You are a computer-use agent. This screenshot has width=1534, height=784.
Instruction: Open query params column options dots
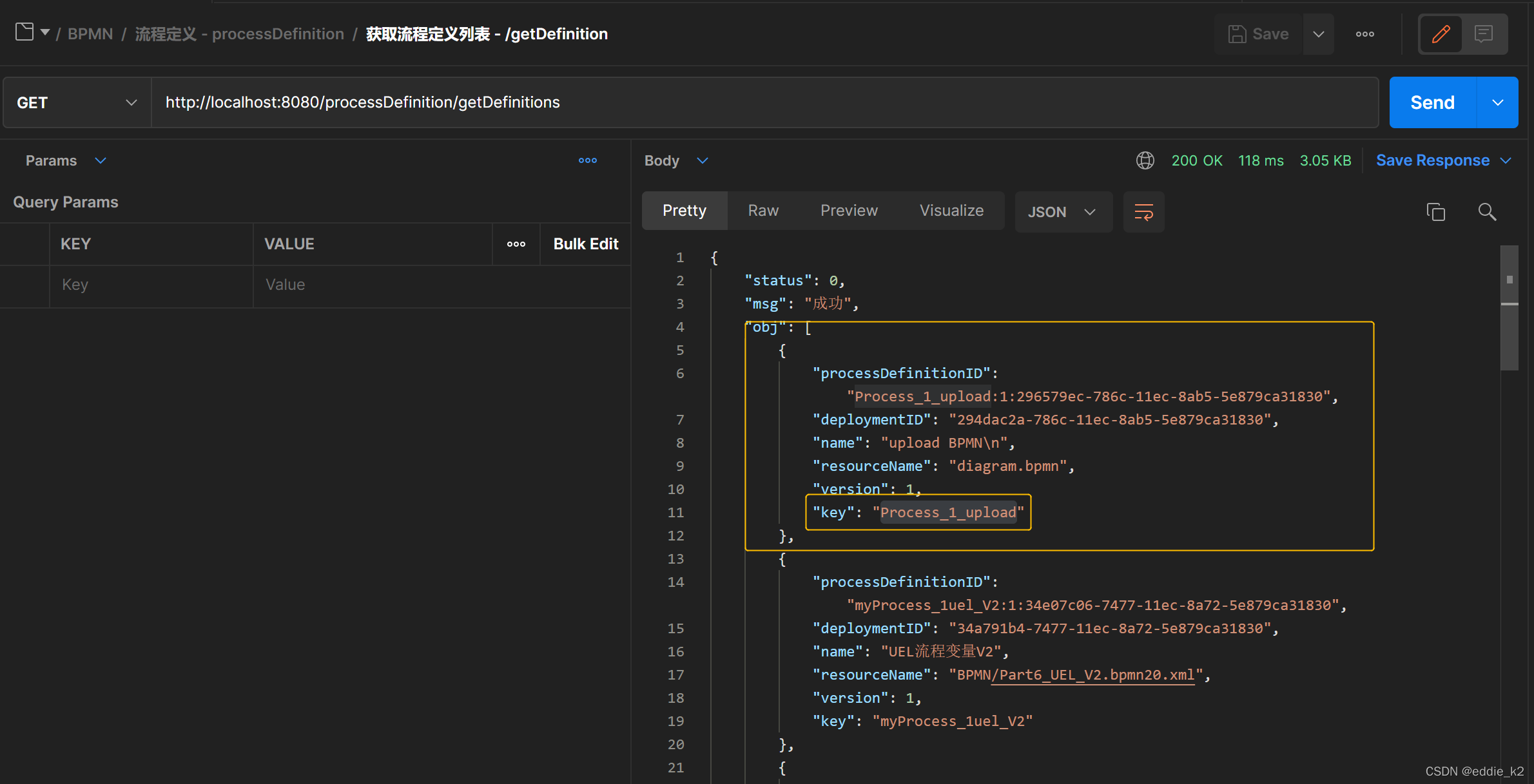tap(516, 244)
